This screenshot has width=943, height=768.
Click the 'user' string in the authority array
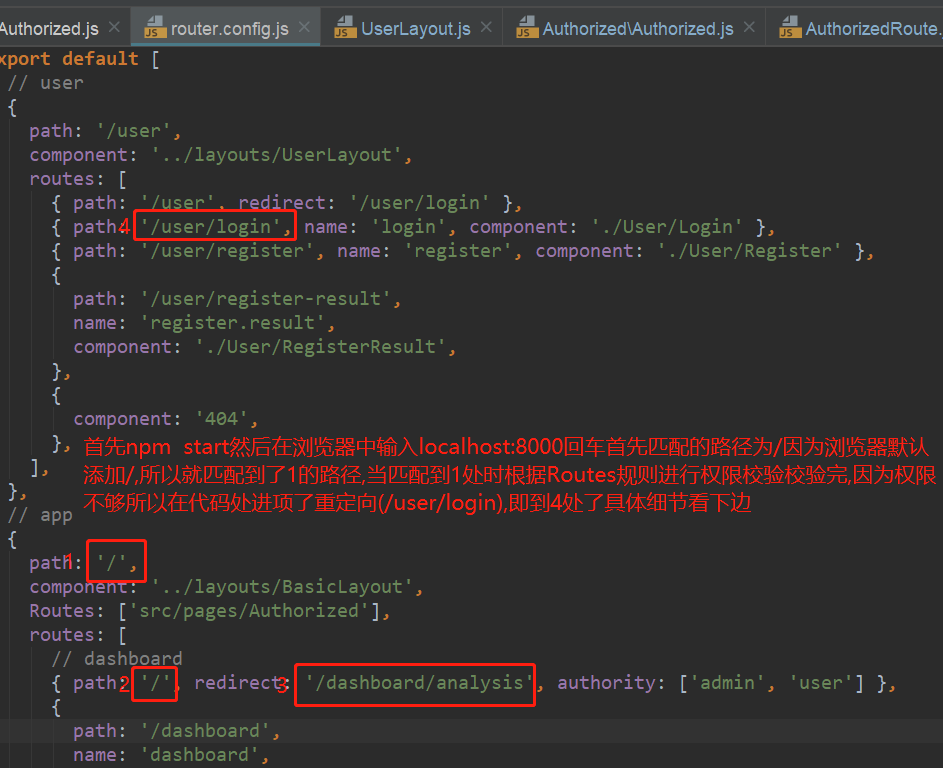tap(820, 683)
